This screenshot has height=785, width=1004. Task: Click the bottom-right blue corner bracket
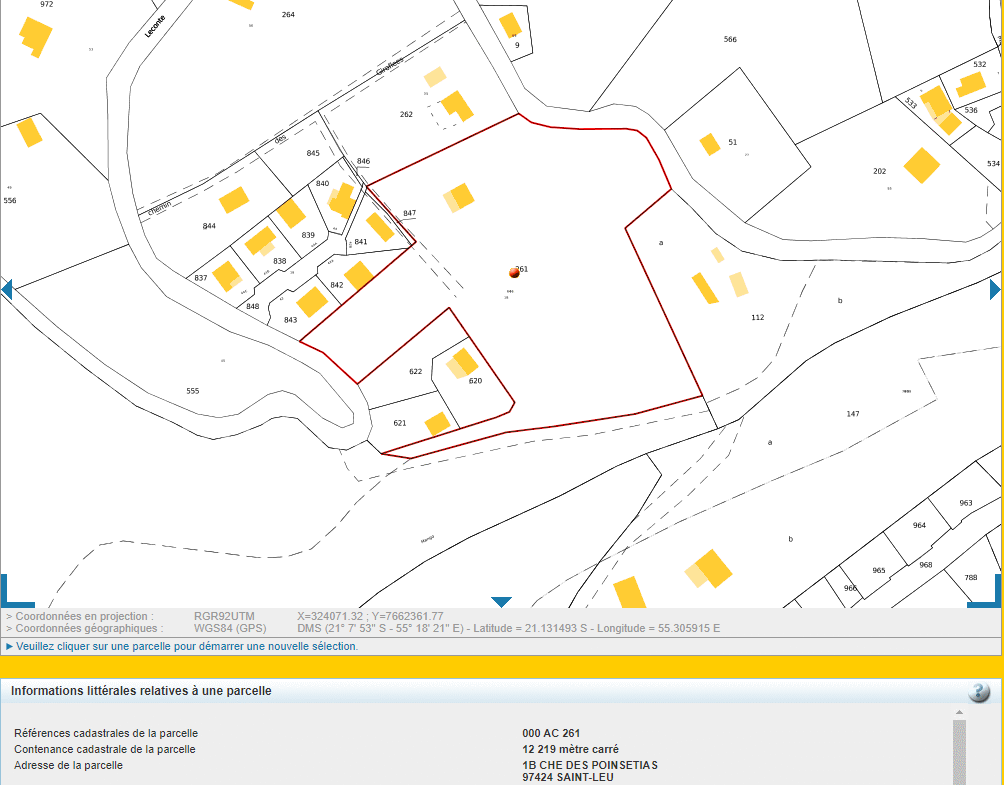(x=986, y=594)
